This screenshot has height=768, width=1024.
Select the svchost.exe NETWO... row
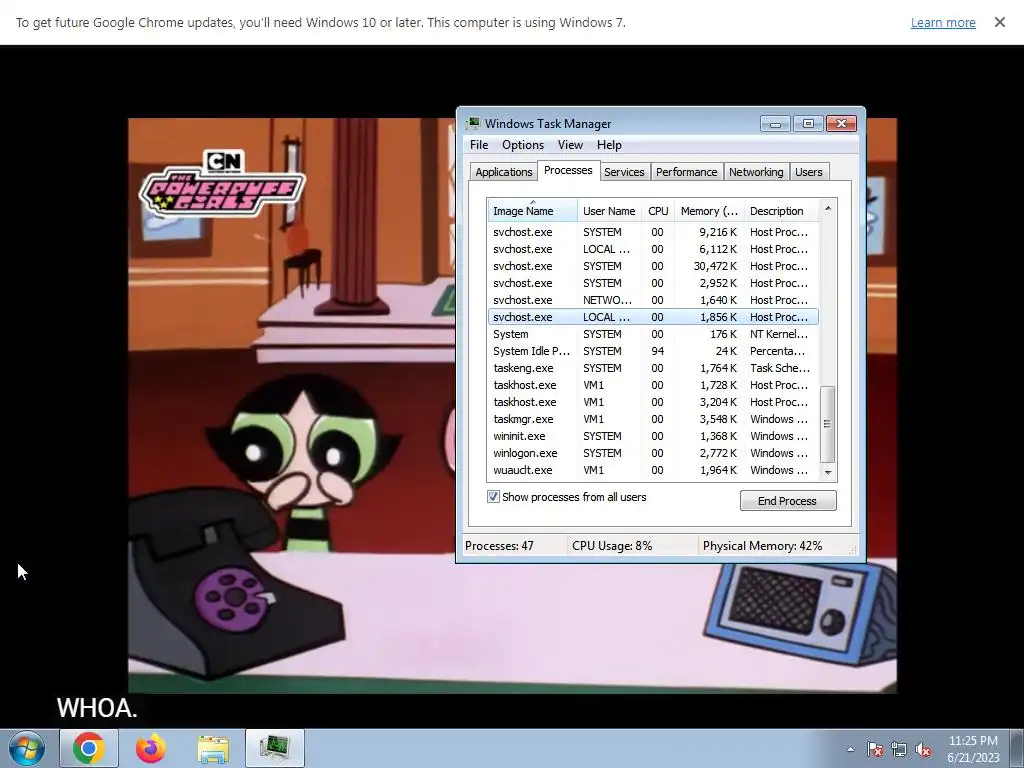653,300
